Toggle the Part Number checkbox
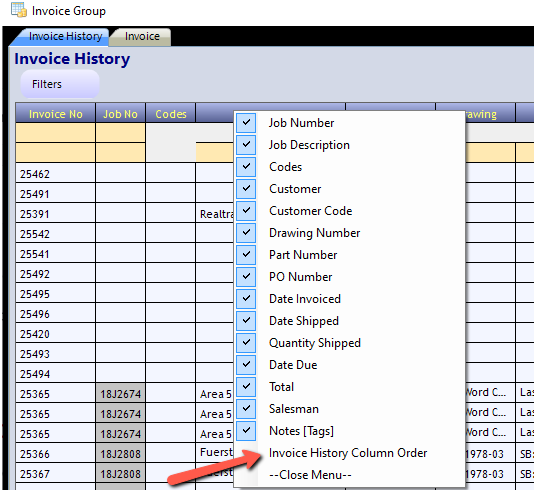Viewport: 534px width, 490px height. coord(246,255)
